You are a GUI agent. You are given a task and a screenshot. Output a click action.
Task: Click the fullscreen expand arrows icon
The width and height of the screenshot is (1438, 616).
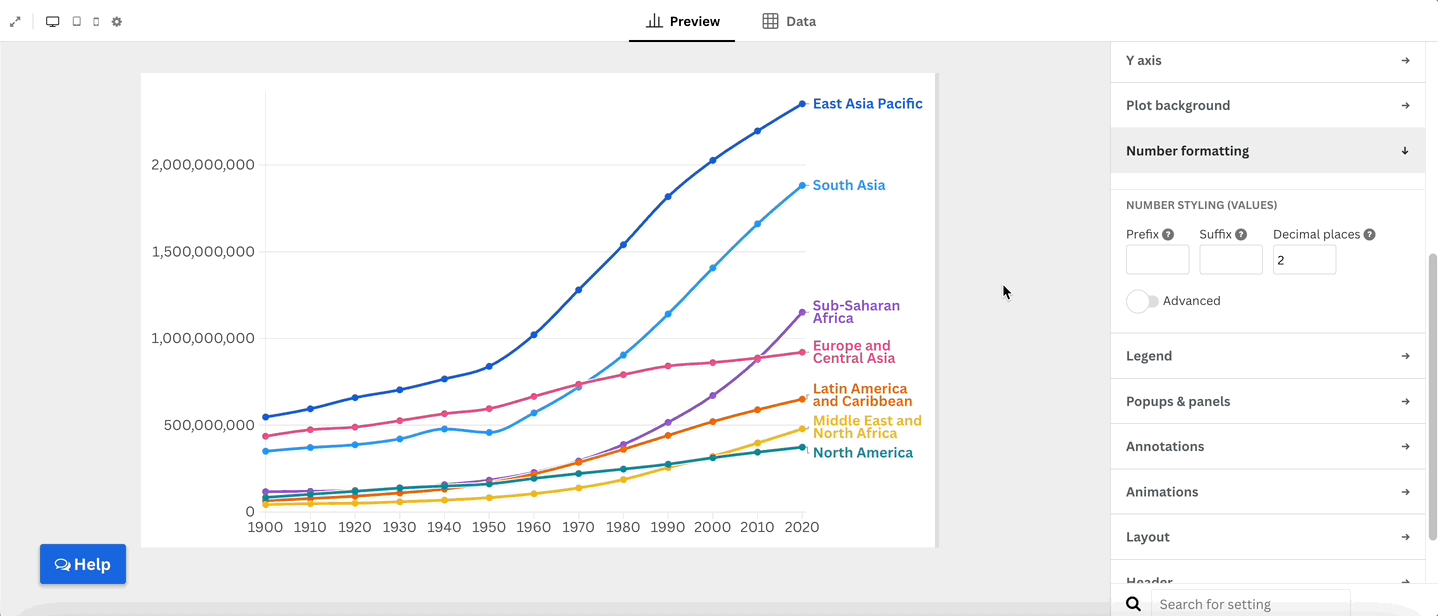tap(15, 21)
